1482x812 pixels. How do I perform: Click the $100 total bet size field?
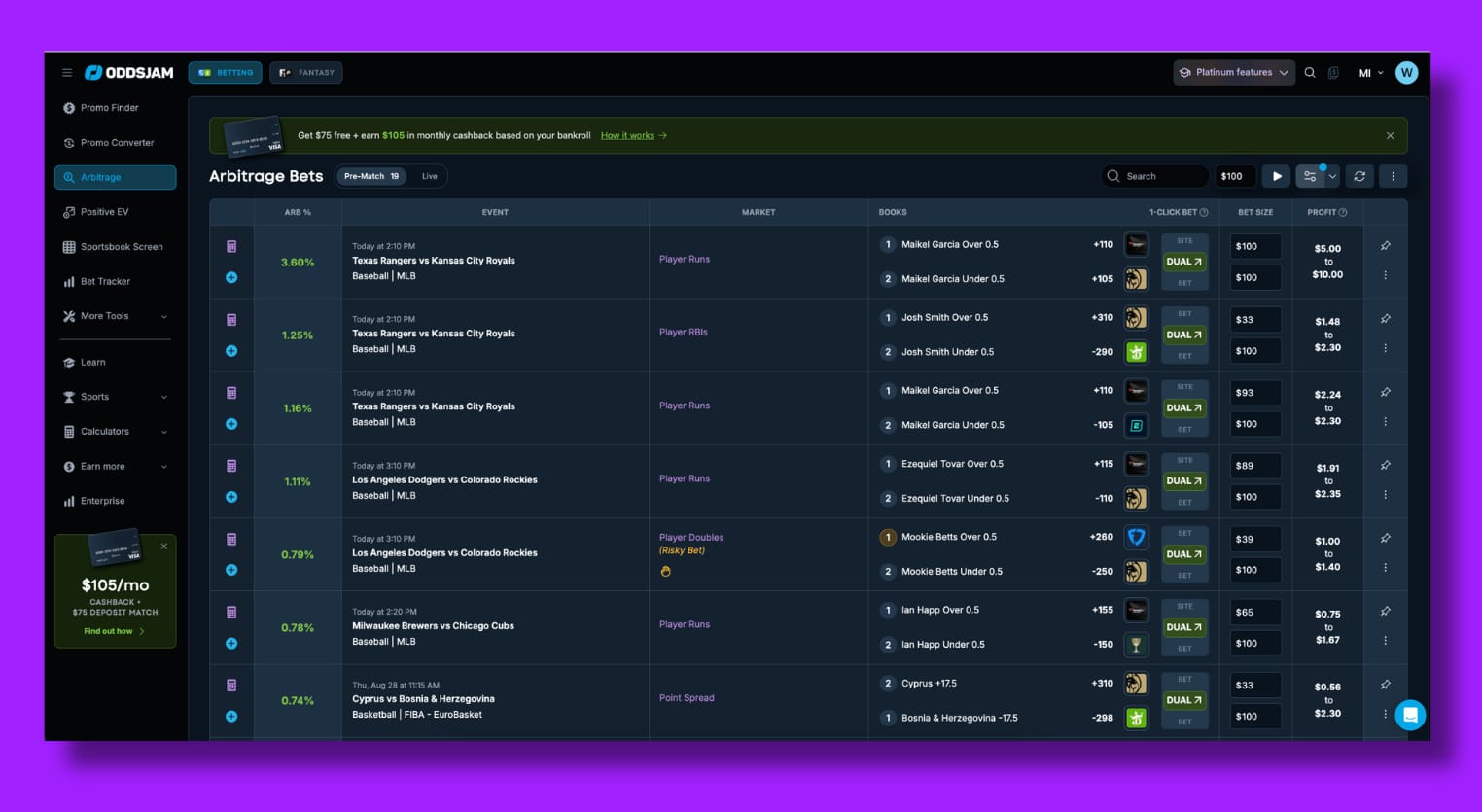[1235, 176]
